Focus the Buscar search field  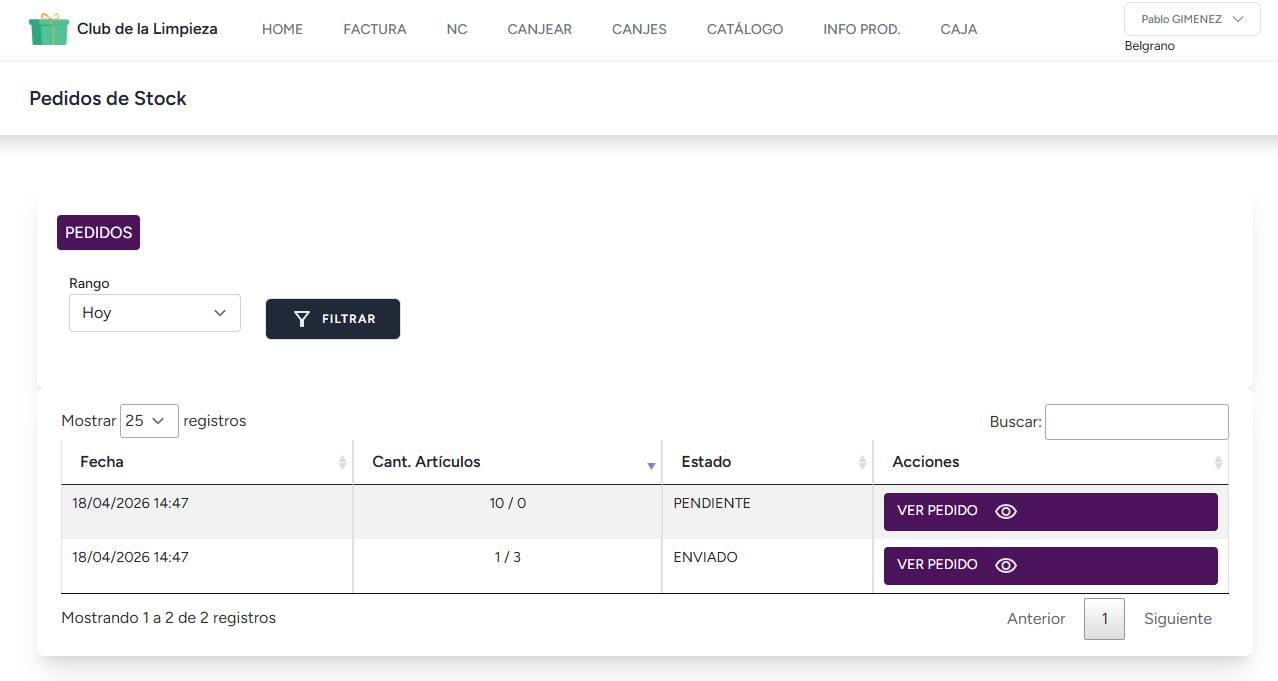1136,422
